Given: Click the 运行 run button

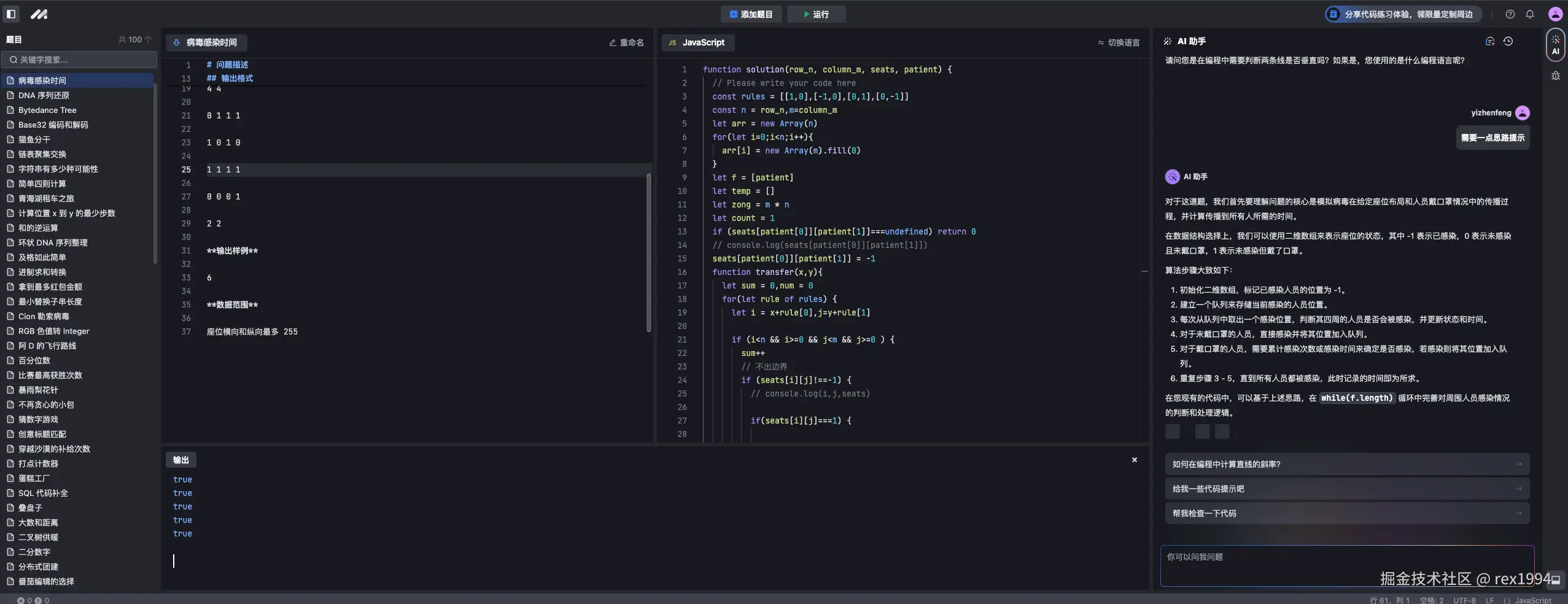Looking at the screenshot, I should pos(816,14).
